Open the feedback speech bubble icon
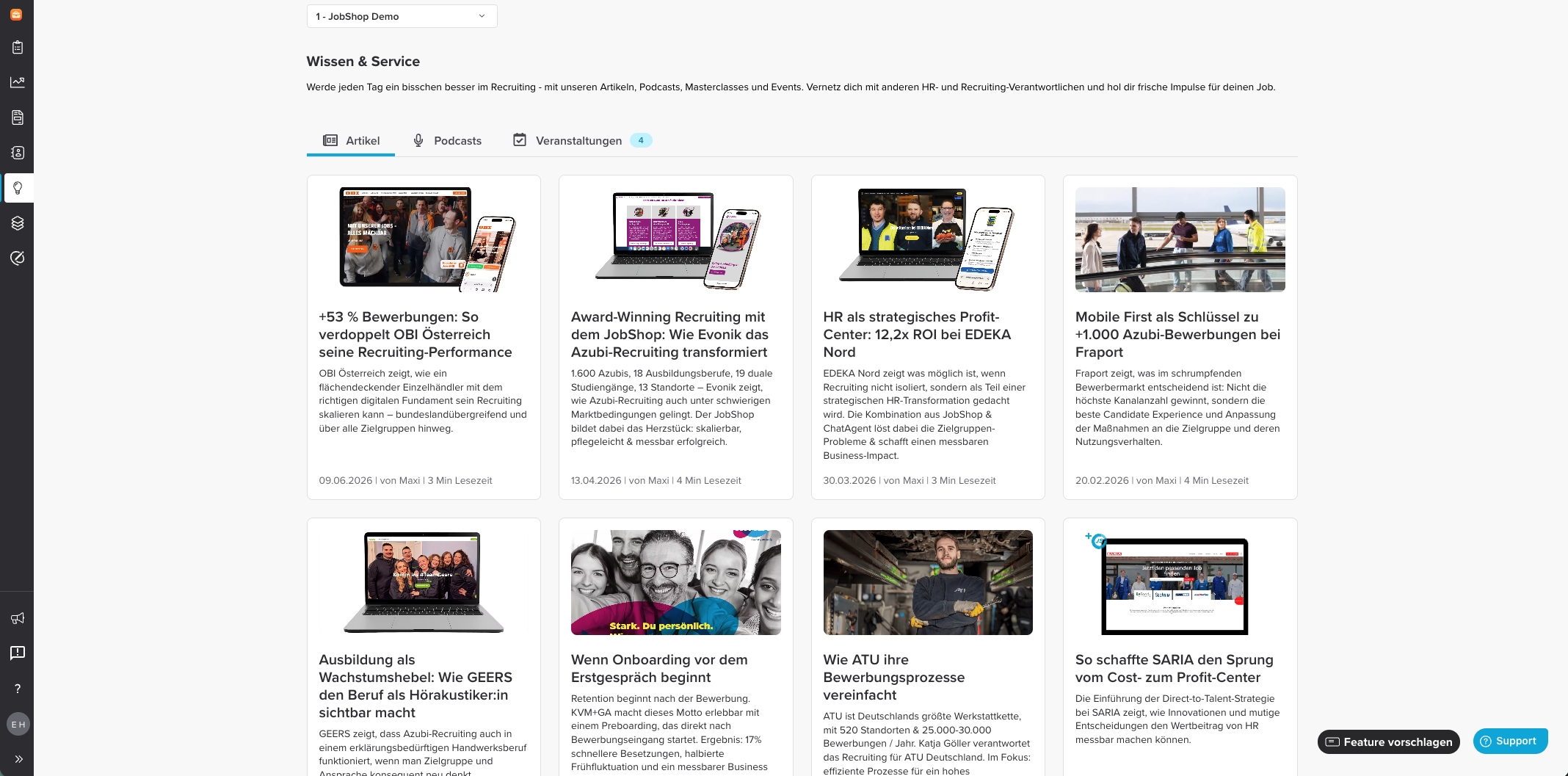 (18, 653)
